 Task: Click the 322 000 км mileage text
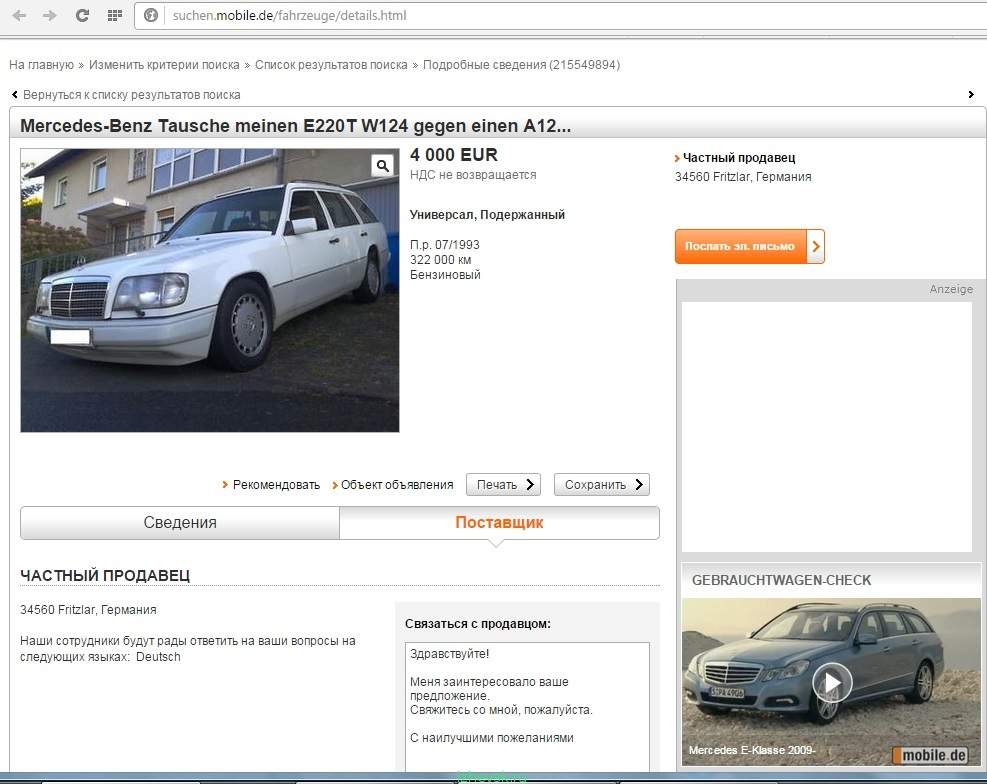(441, 260)
